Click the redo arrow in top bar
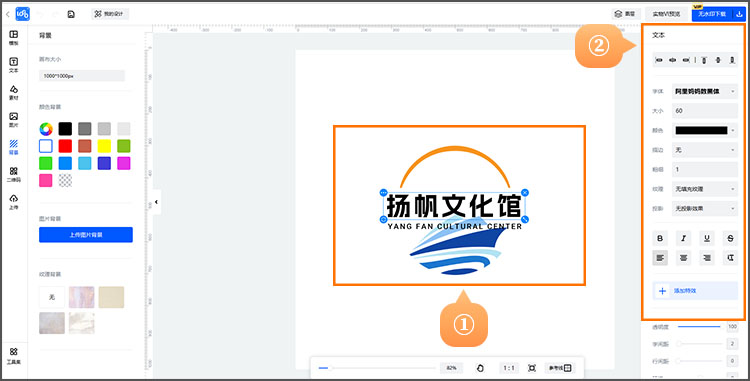Screen dimensions: 750x381 (x=55, y=14)
